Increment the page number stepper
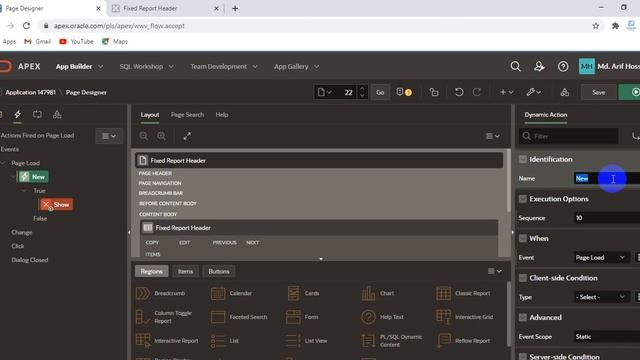This screenshot has height=360, width=640. tap(362, 89)
